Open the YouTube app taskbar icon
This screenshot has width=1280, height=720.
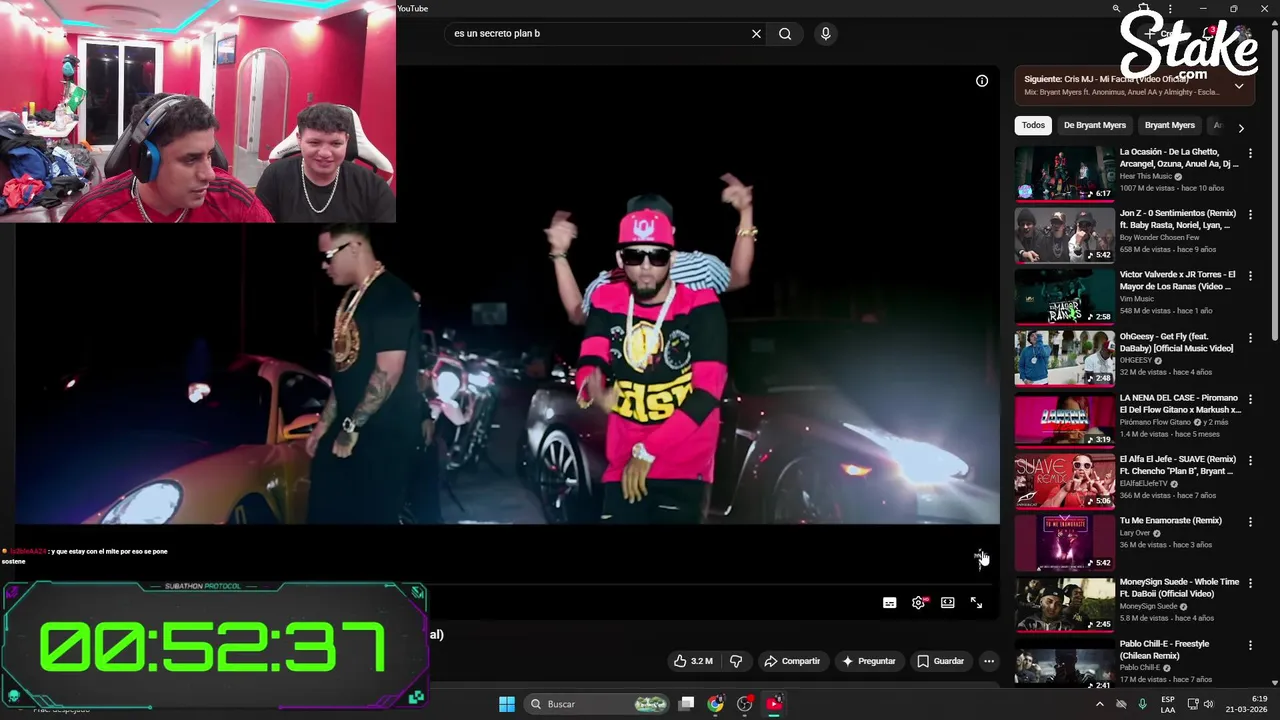774,704
